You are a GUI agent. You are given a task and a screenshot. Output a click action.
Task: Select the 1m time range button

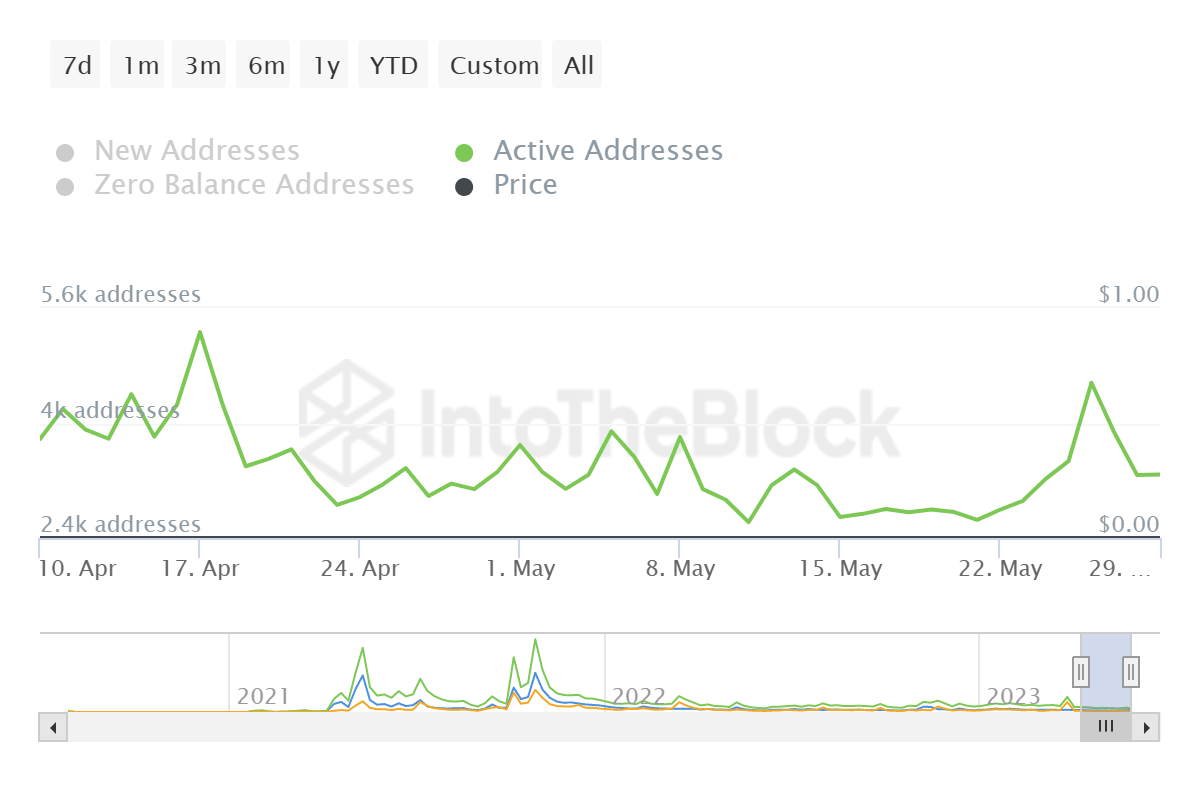pos(140,66)
